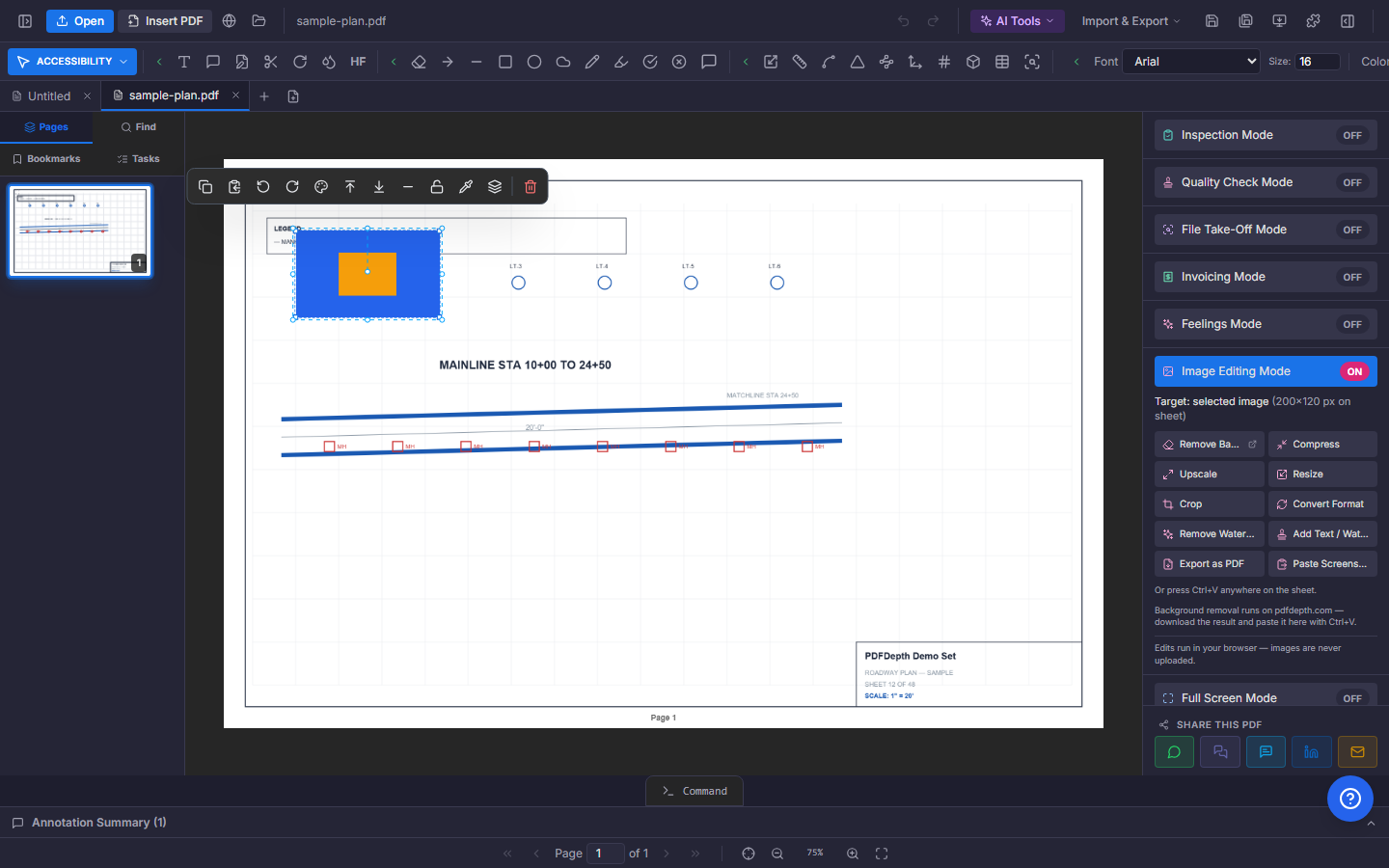Click the Insert PDF button
1389x868 pixels.
166,21
